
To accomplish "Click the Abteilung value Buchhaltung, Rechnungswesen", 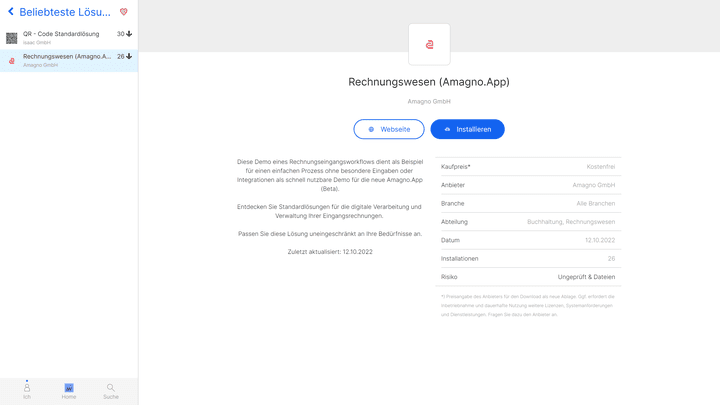I will pyautogui.click(x=571, y=222).
